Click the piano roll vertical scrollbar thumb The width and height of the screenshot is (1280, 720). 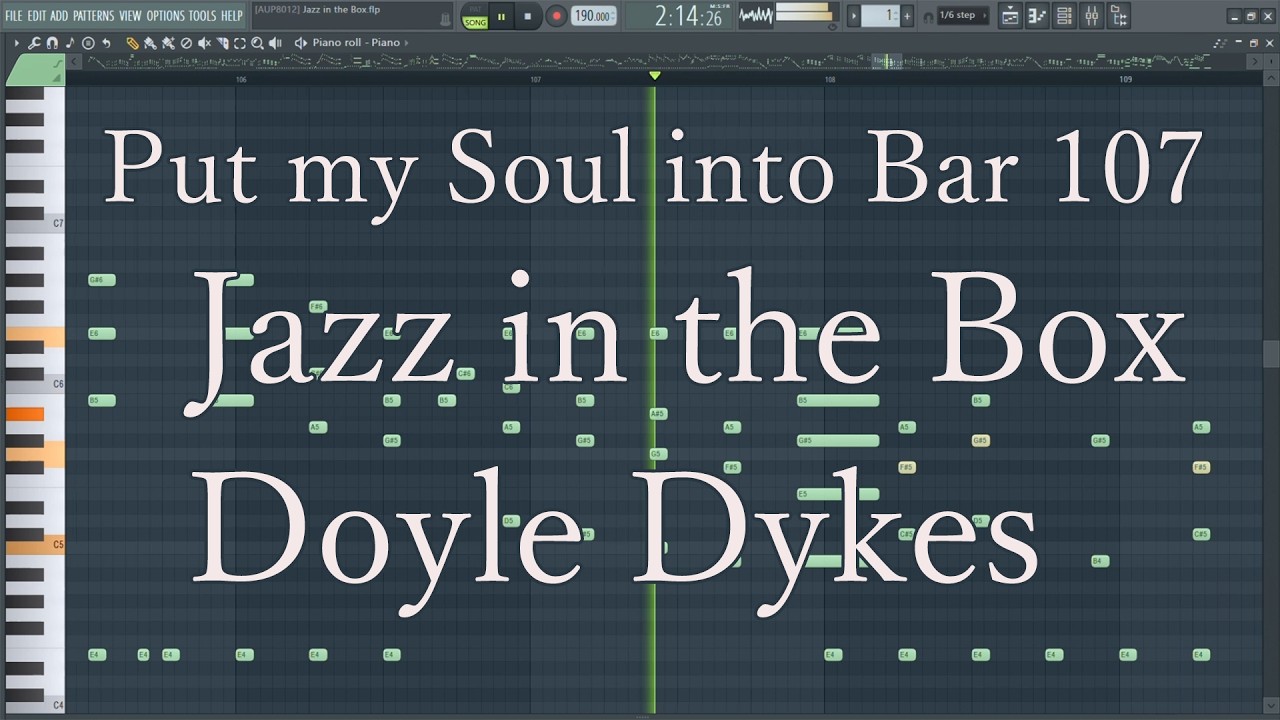point(1271,354)
